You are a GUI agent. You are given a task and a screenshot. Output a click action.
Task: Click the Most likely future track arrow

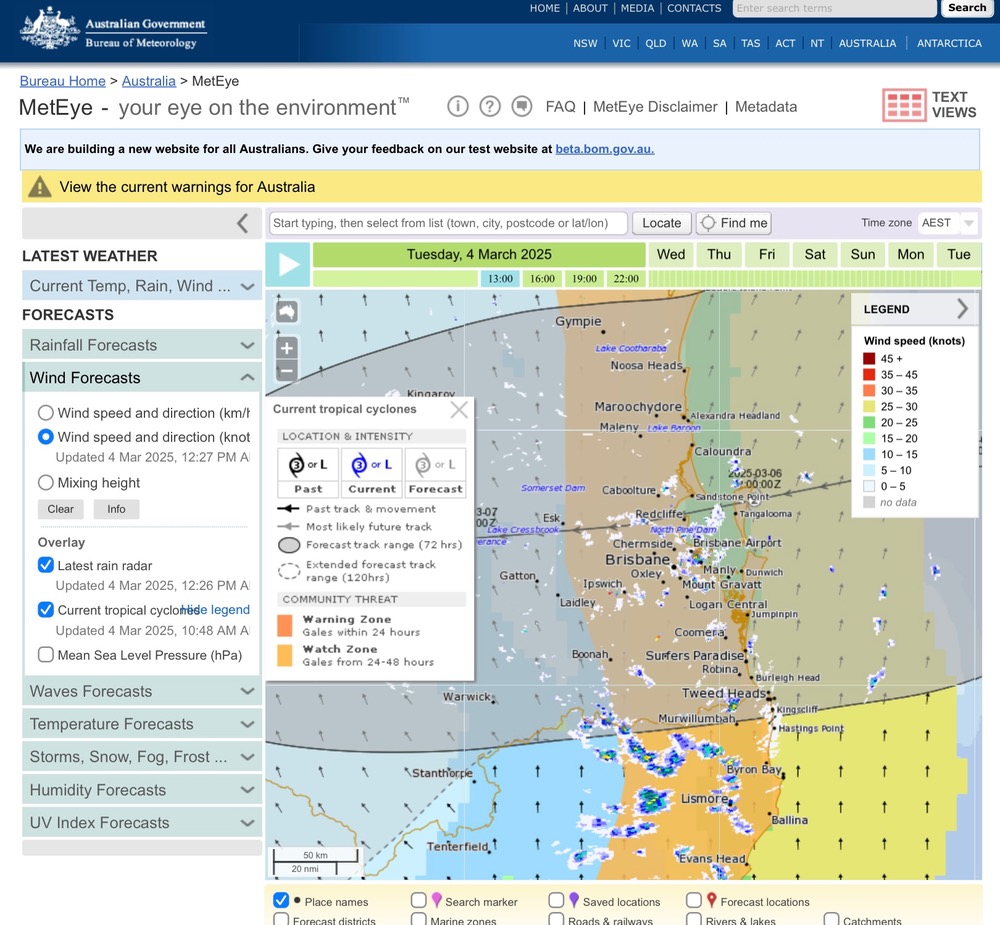289,527
